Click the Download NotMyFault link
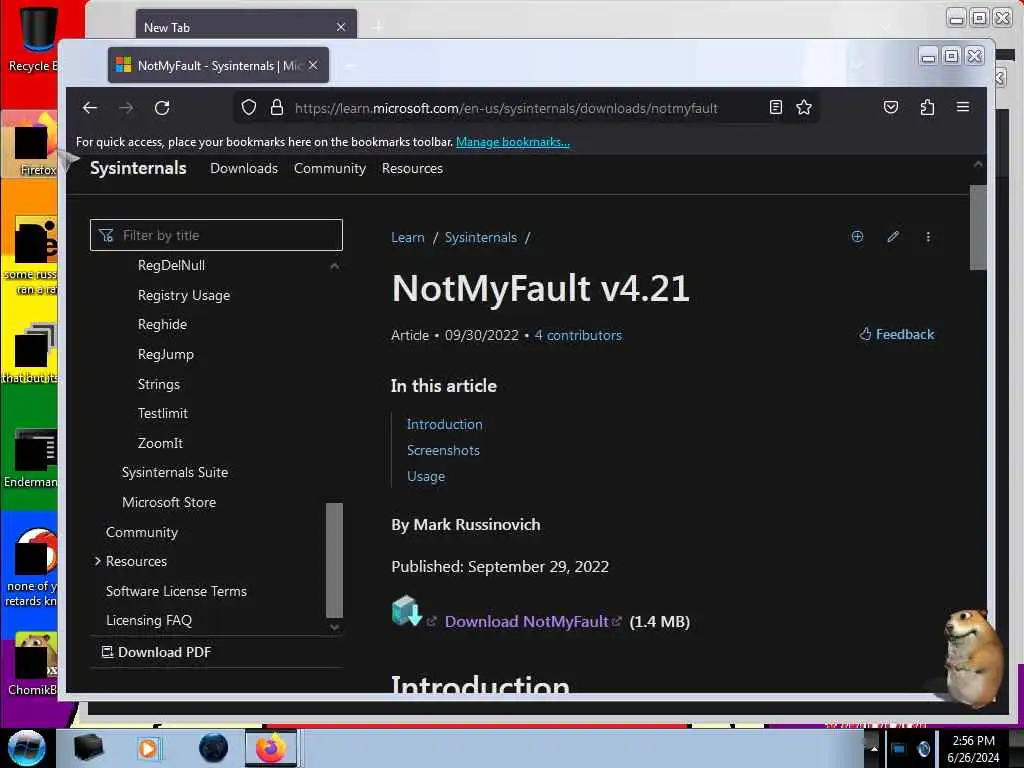This screenshot has width=1024, height=768. 526,621
